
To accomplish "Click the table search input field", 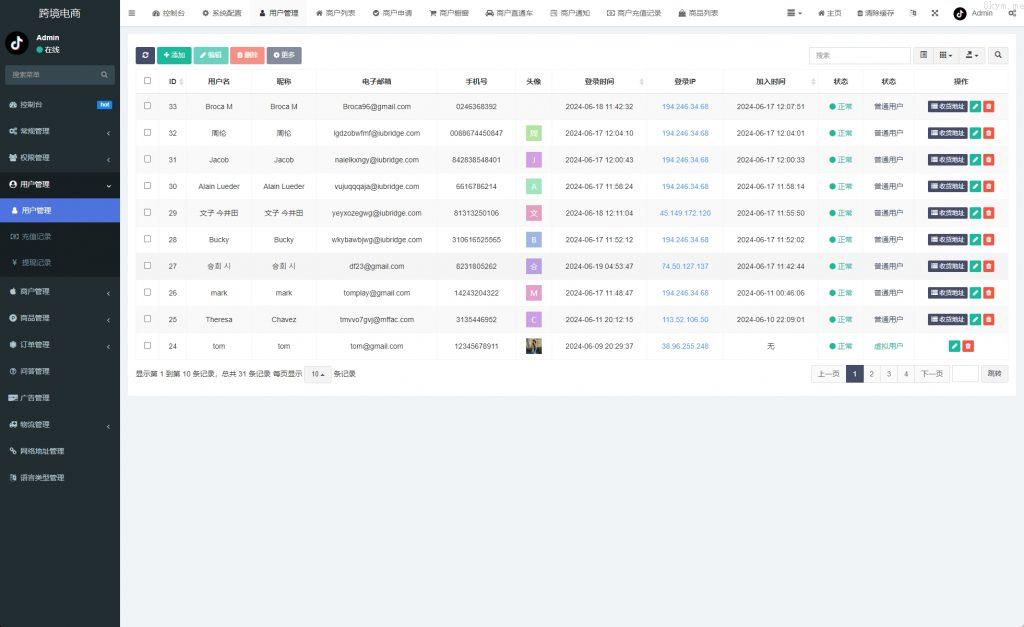I will point(859,55).
